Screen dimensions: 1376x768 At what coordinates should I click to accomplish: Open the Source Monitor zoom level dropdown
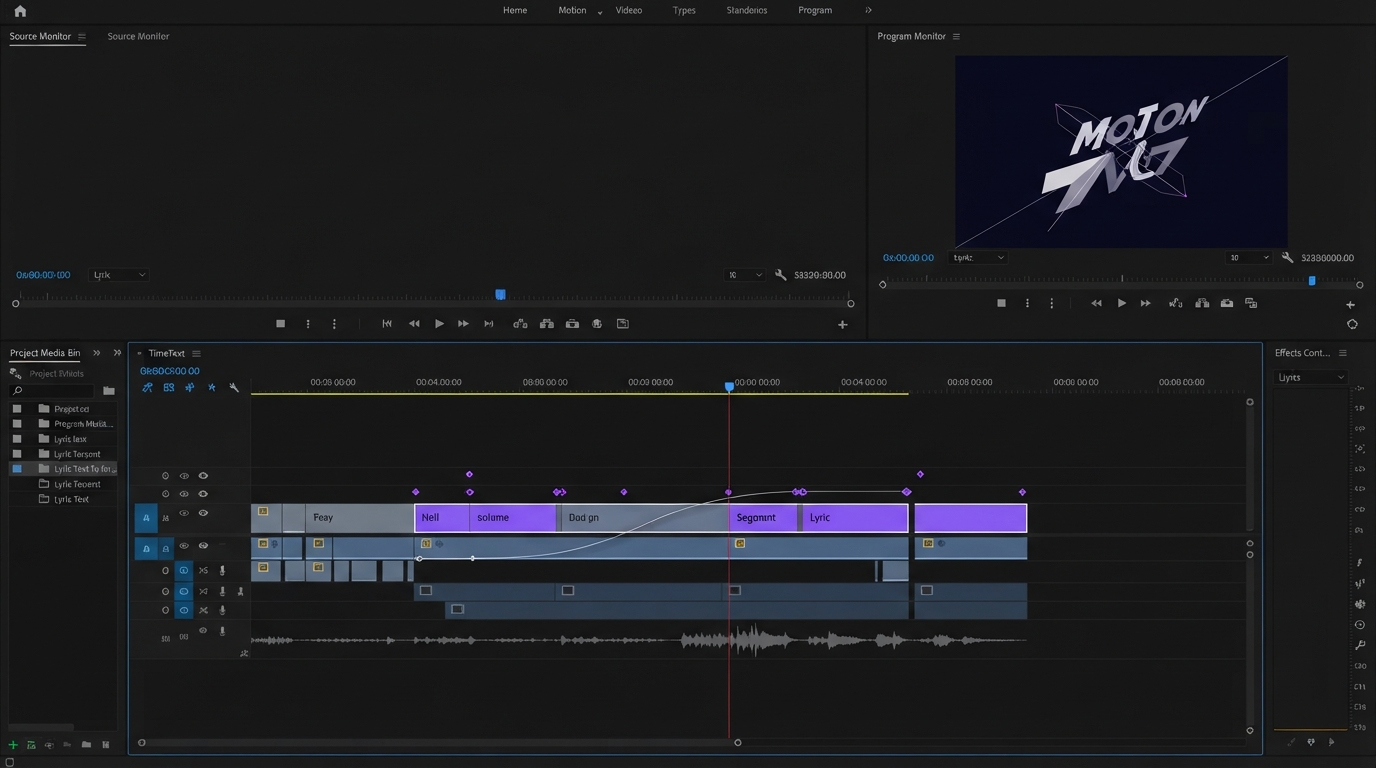tap(745, 275)
